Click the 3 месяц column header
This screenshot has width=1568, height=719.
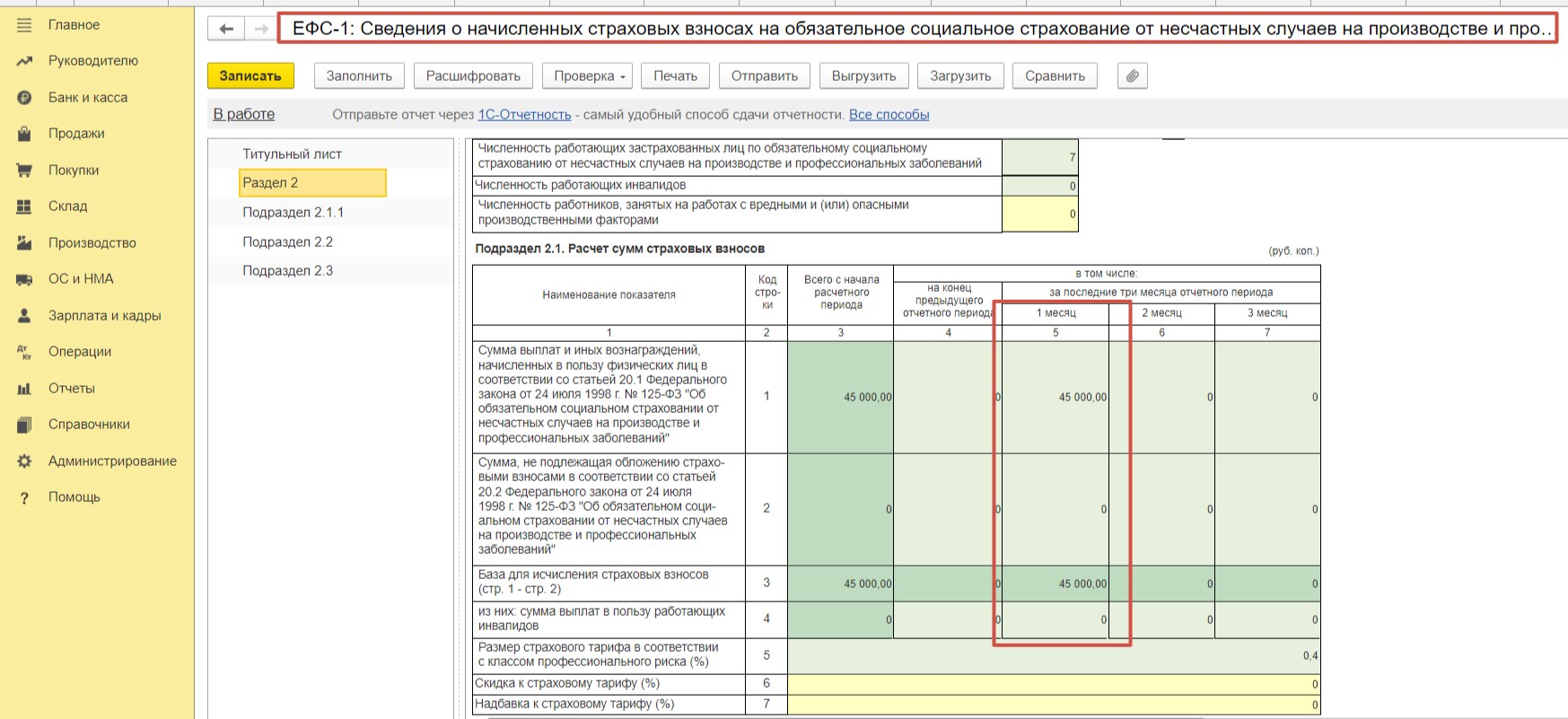point(1267,313)
